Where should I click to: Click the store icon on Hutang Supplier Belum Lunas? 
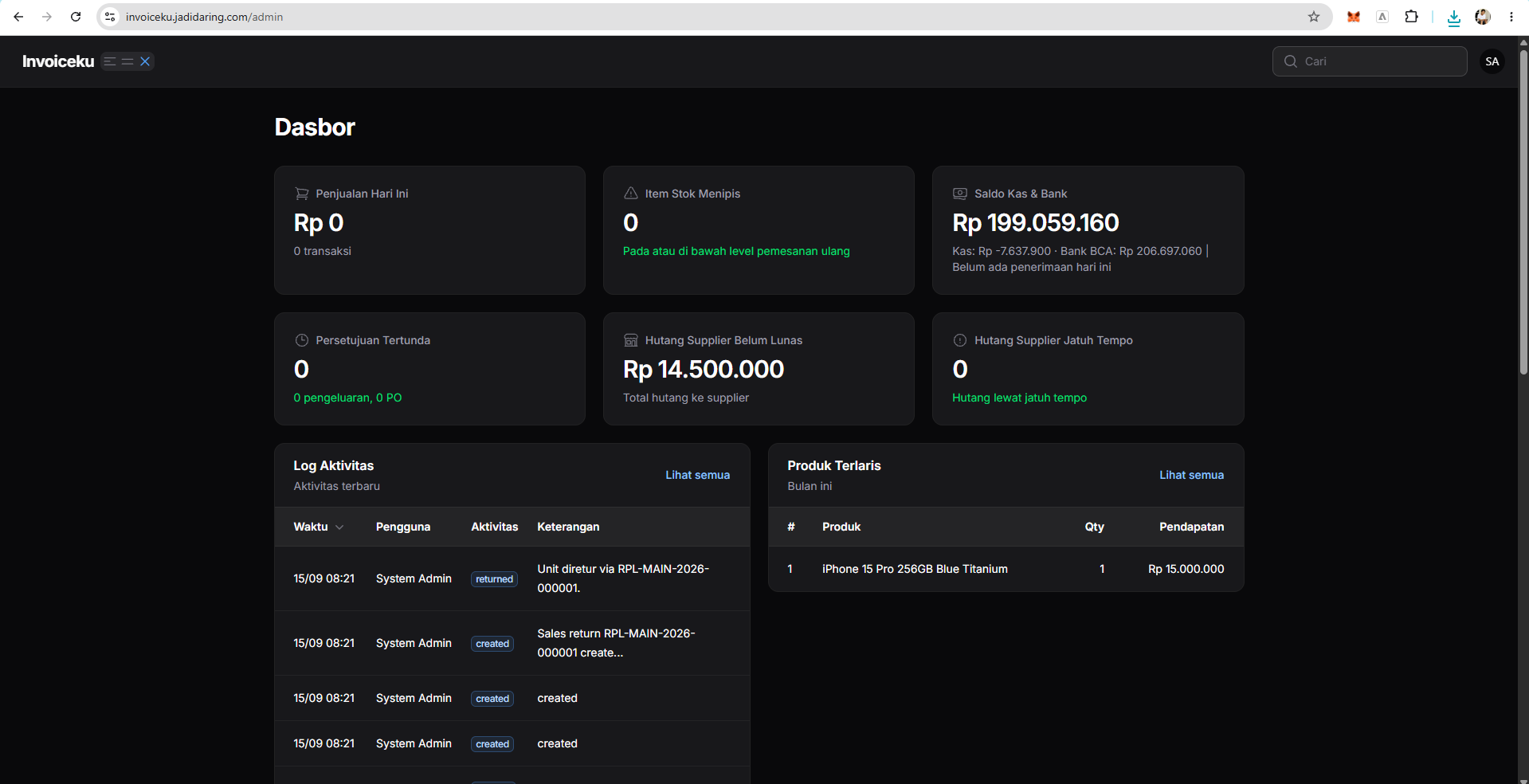631,340
